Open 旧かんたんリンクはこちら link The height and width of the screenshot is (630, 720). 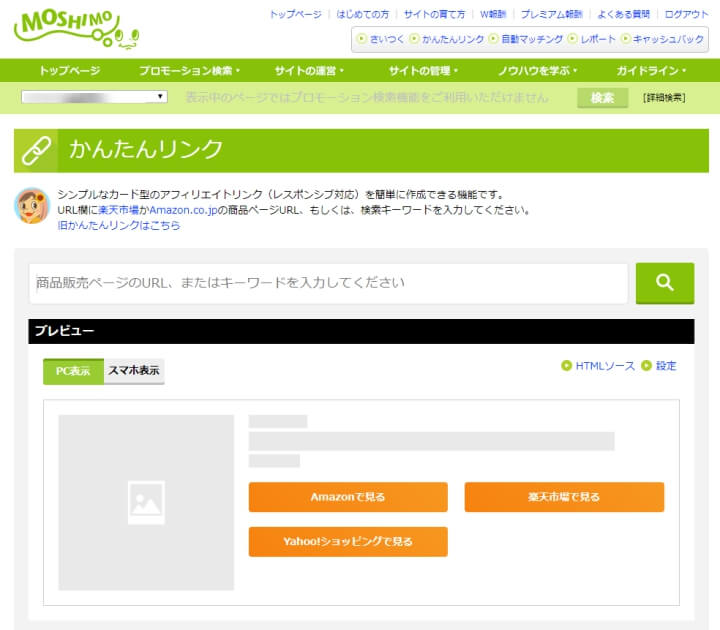pos(119,225)
